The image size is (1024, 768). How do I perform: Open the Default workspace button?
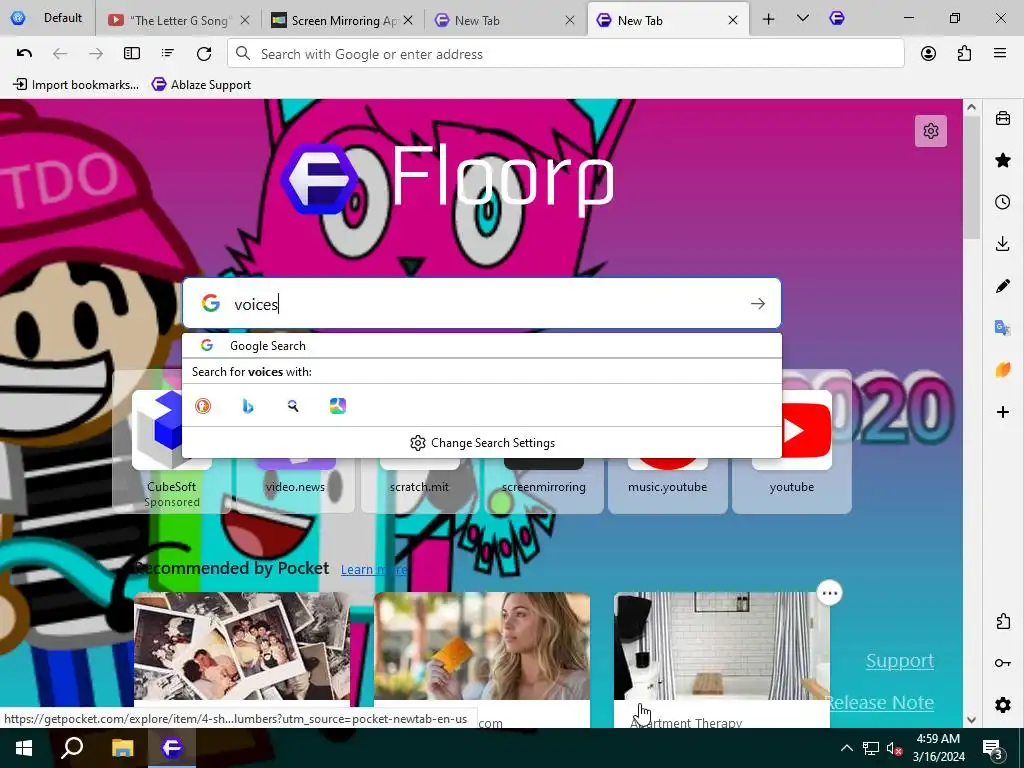47,18
